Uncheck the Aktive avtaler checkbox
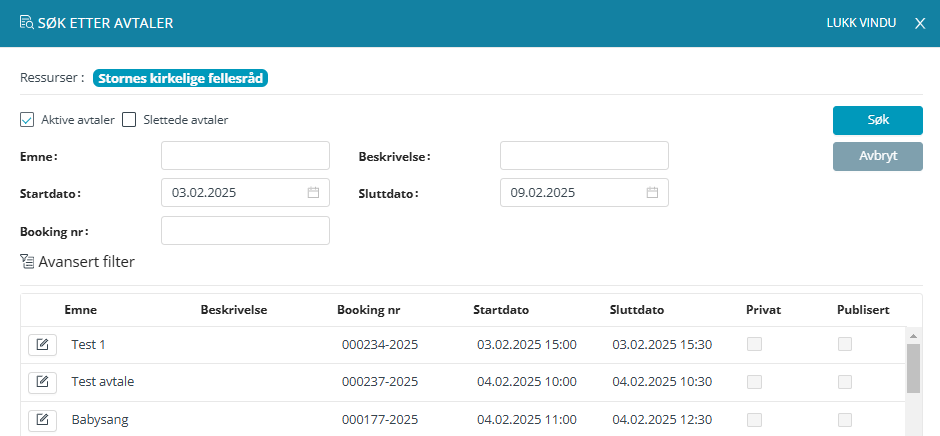The height and width of the screenshot is (436, 940). pyautogui.click(x=27, y=120)
